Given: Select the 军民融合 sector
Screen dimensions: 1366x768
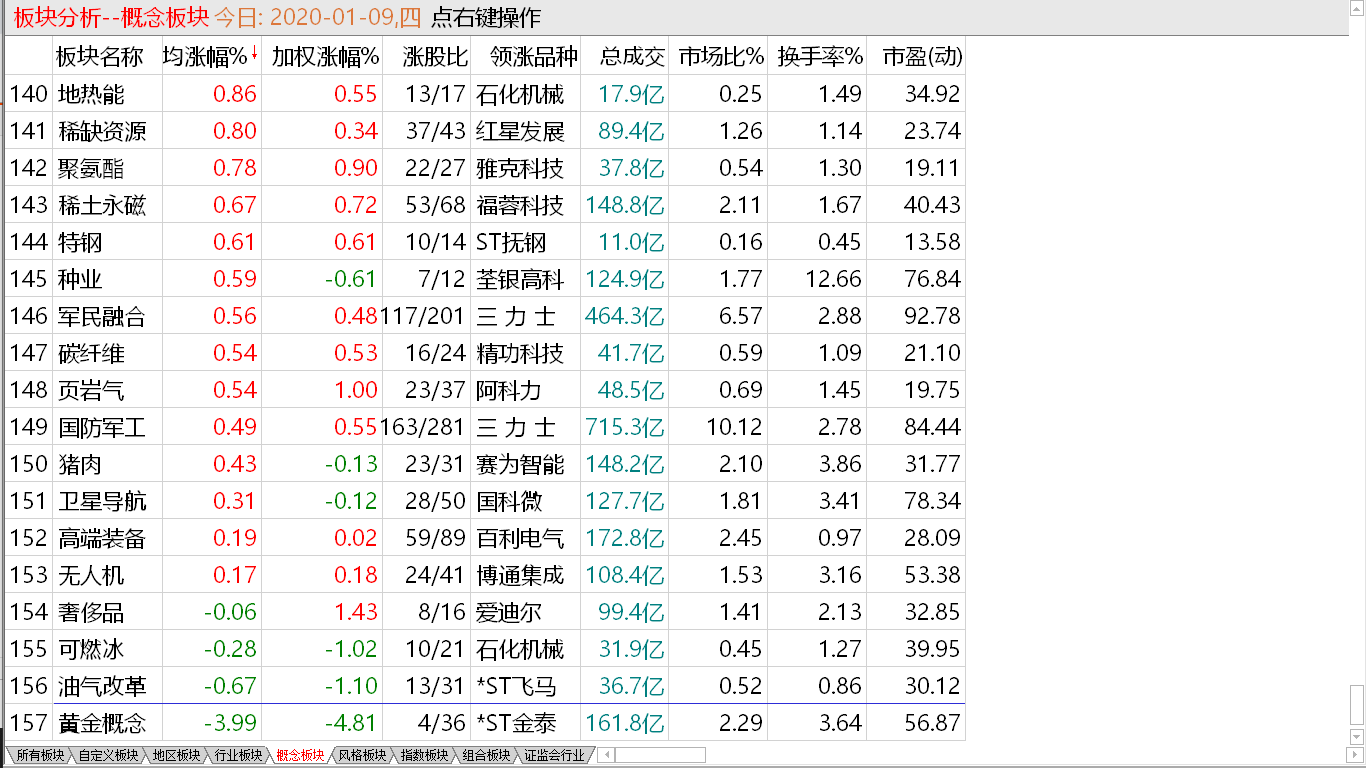Looking at the screenshot, I should (102, 316).
